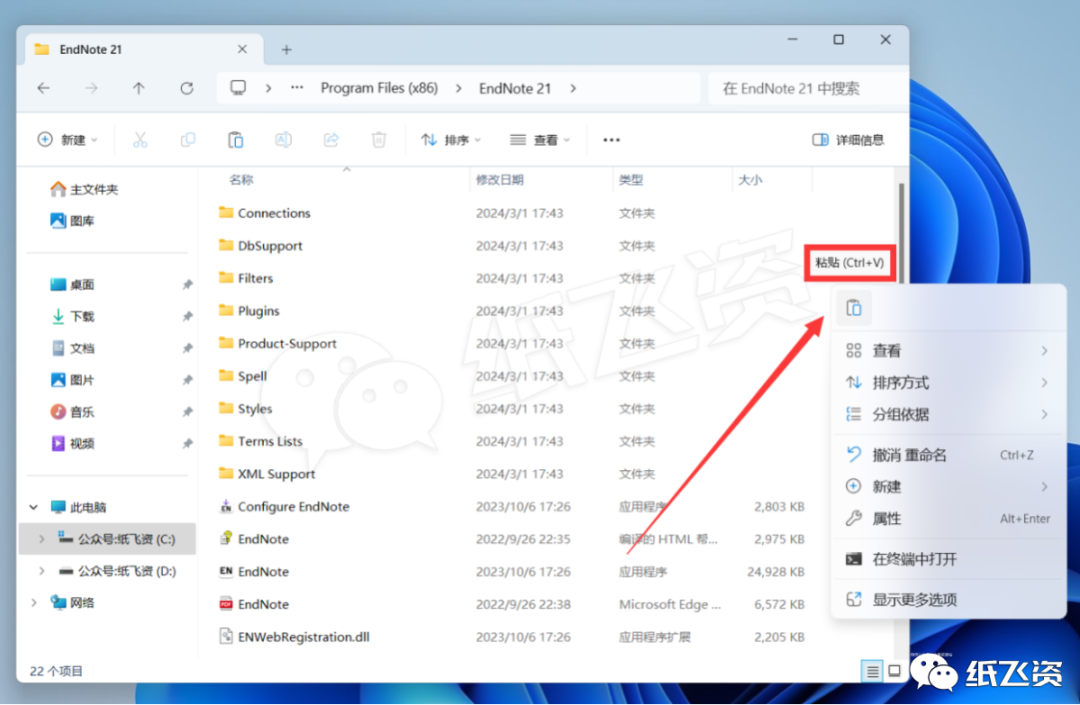Close the EndNote 21 tab
Image resolution: width=1080 pixels, height=705 pixels.
[x=242, y=49]
